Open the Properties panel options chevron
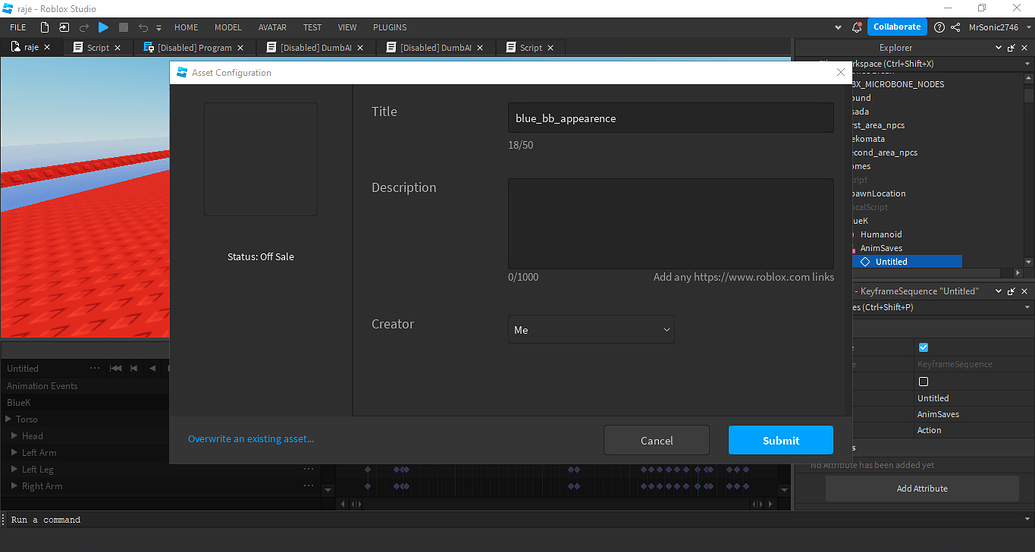This screenshot has width=1035, height=552. pos(999,291)
